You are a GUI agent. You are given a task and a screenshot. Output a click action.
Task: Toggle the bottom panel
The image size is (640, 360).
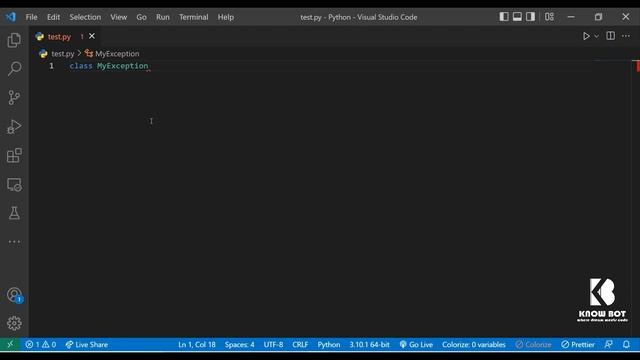pos(517,17)
